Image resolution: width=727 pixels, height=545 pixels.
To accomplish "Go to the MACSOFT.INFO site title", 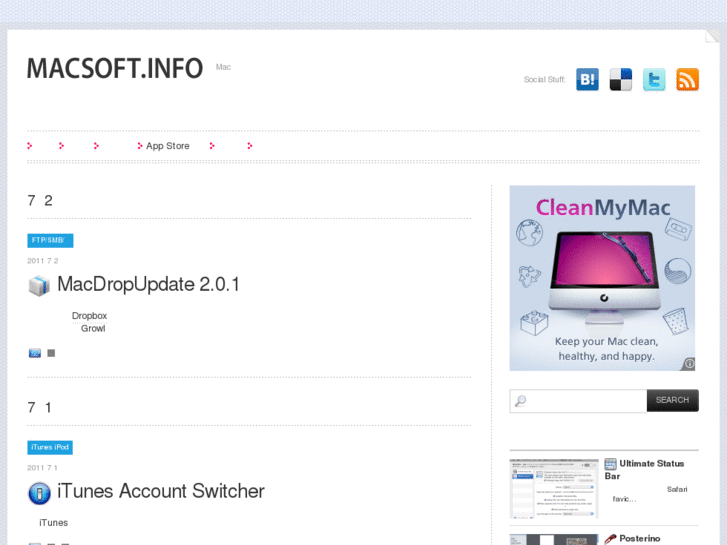I will (115, 69).
